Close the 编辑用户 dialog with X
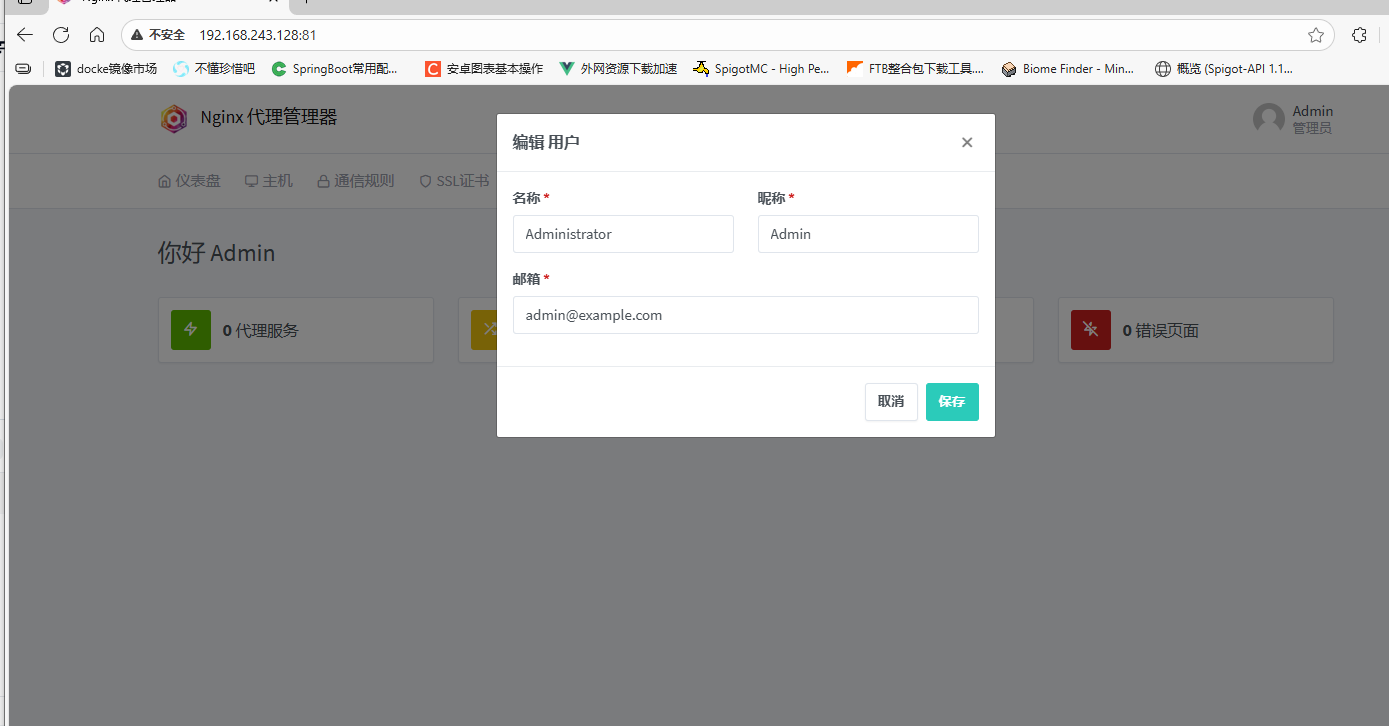Screen dimensions: 1389x726 (x=966, y=143)
